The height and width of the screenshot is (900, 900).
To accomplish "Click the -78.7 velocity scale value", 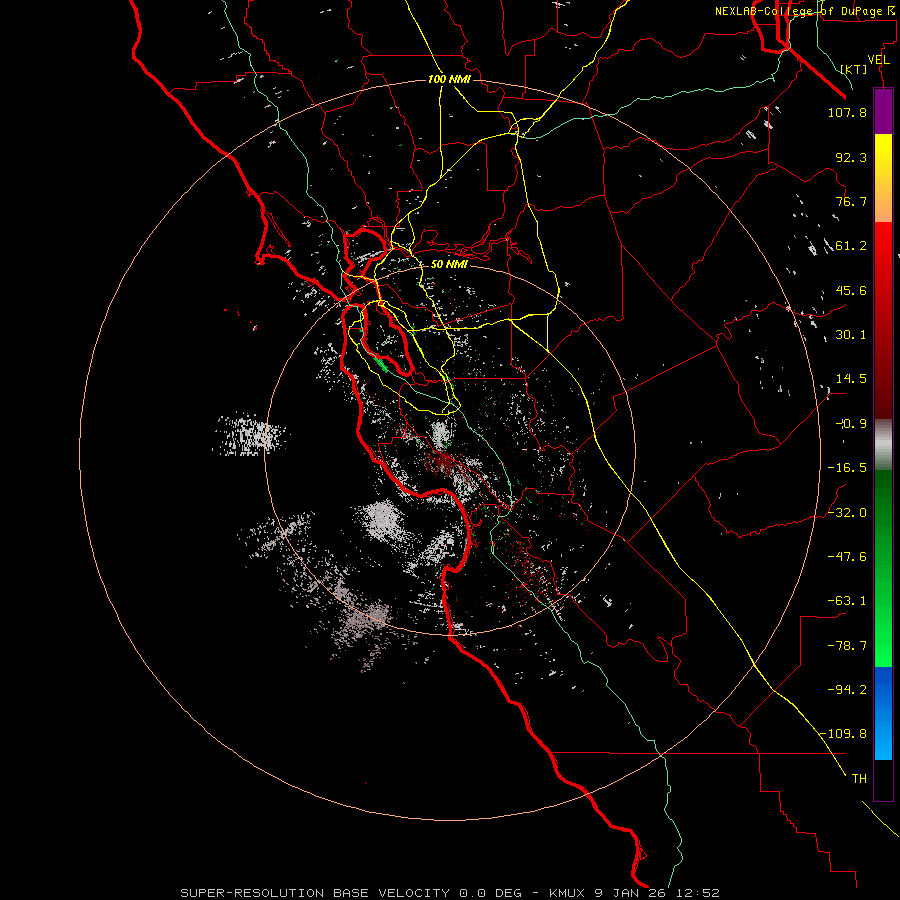I will click(x=847, y=646).
